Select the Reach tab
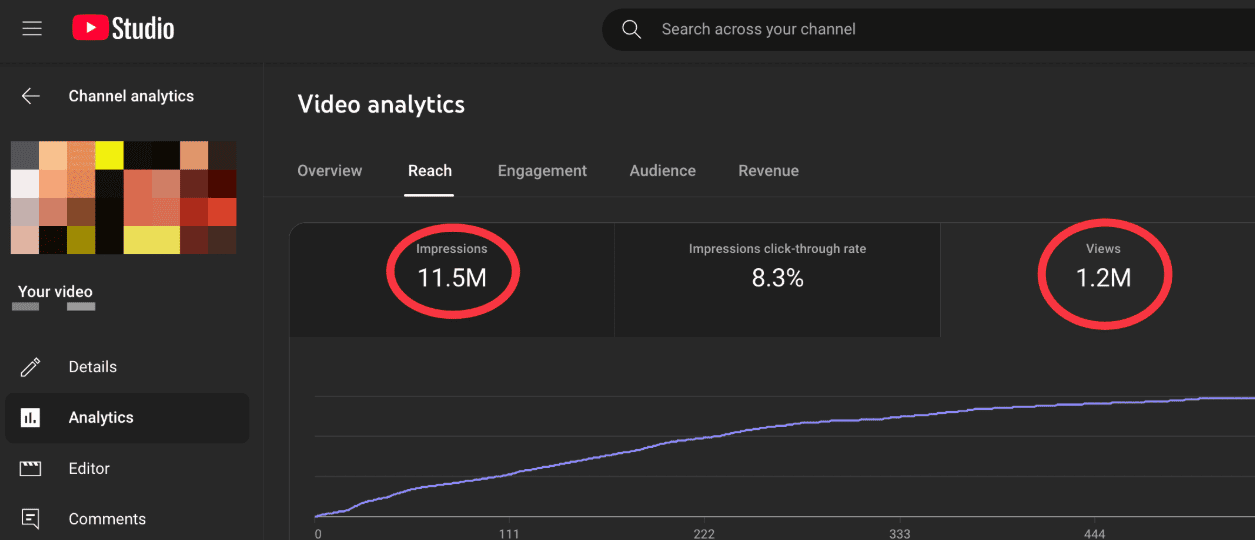This screenshot has width=1255, height=540. click(x=430, y=171)
